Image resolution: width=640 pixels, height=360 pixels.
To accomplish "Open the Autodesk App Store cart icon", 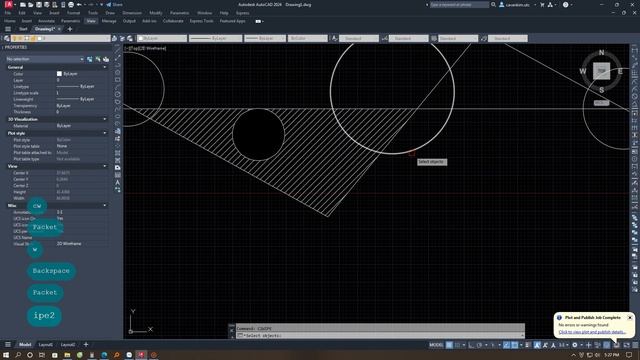I will click(542, 4).
